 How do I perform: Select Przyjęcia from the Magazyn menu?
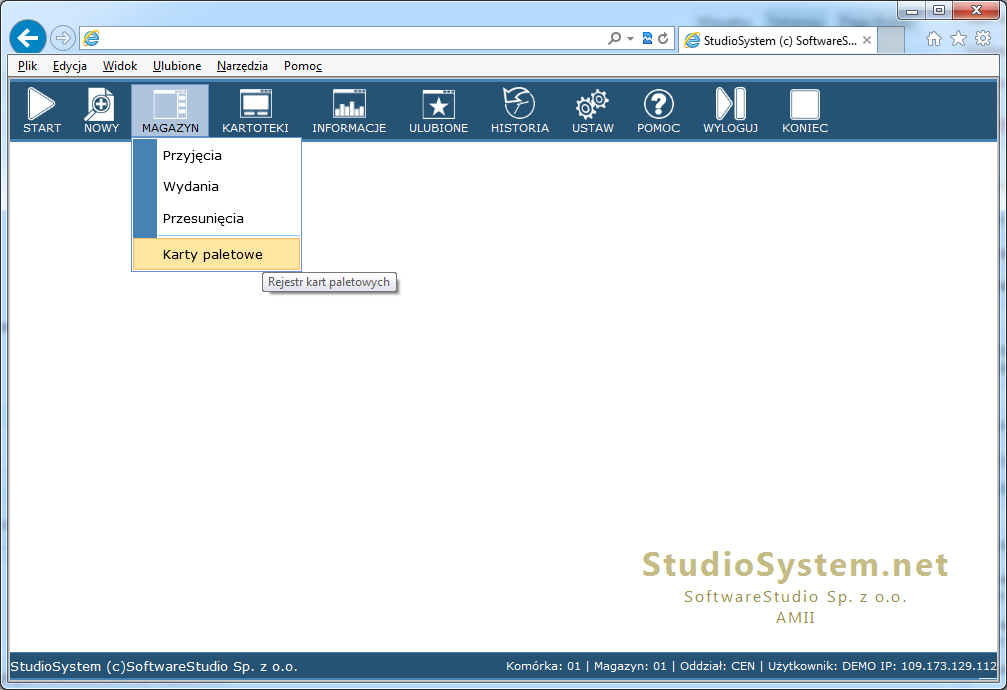pos(192,156)
